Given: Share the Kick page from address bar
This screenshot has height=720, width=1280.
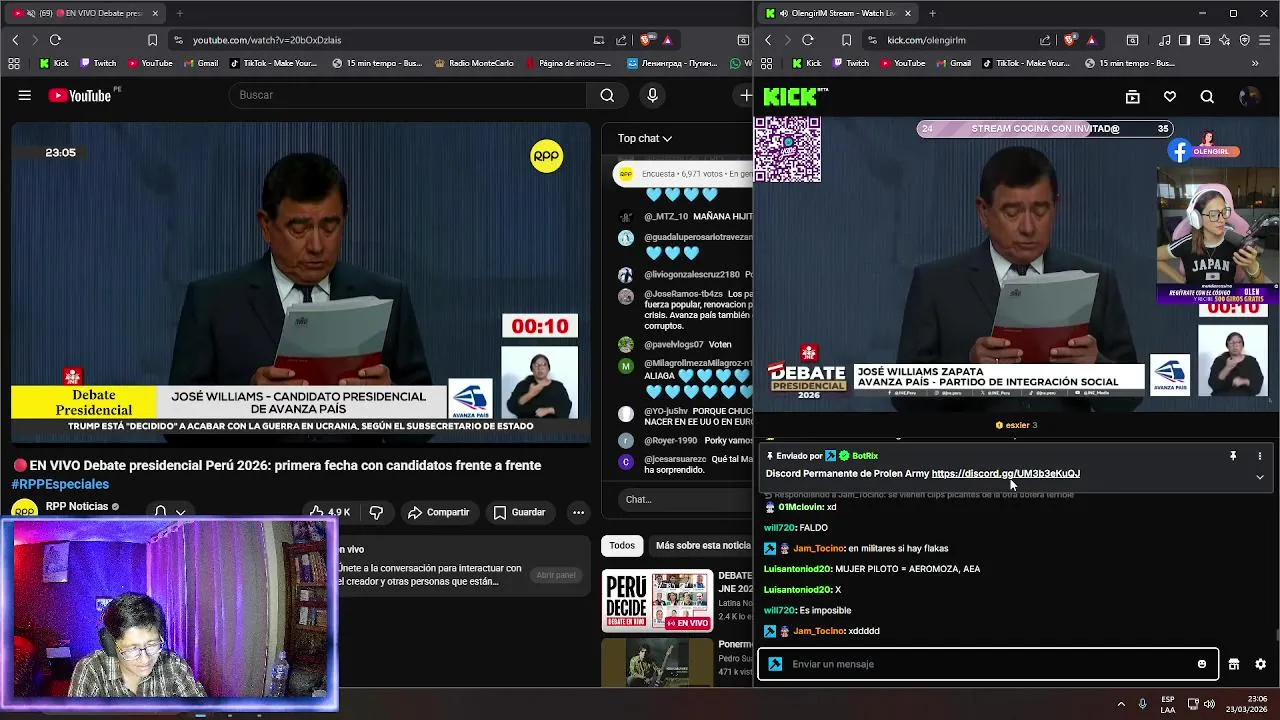Looking at the screenshot, I should 1045,40.
